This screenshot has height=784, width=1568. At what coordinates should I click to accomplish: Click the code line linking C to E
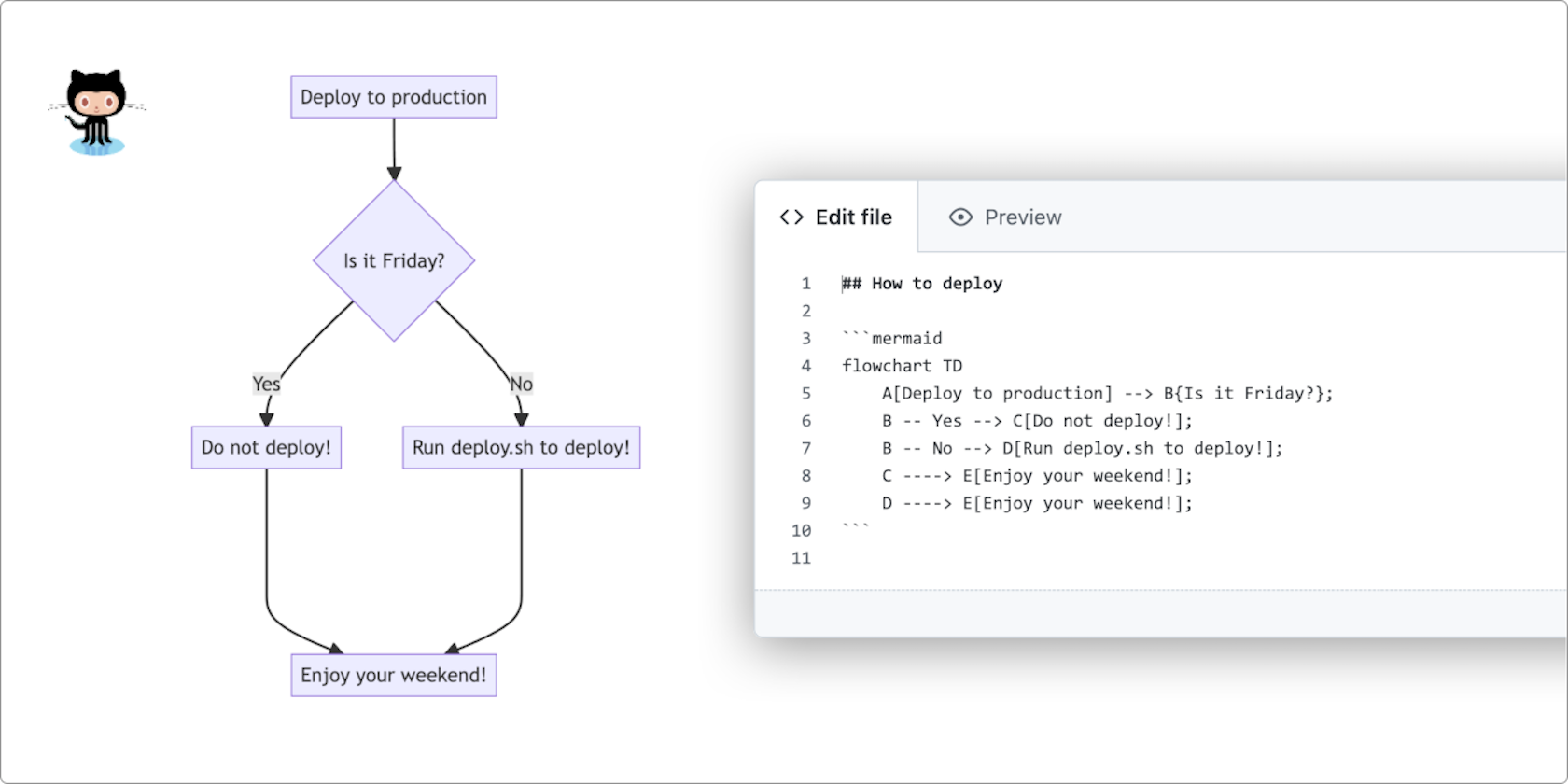pos(1036,475)
